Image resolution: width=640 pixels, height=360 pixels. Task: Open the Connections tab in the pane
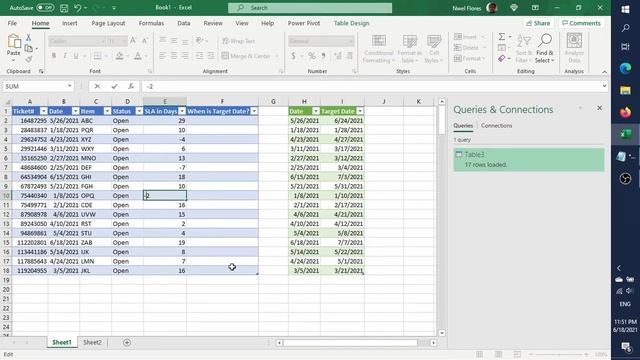coord(496,126)
